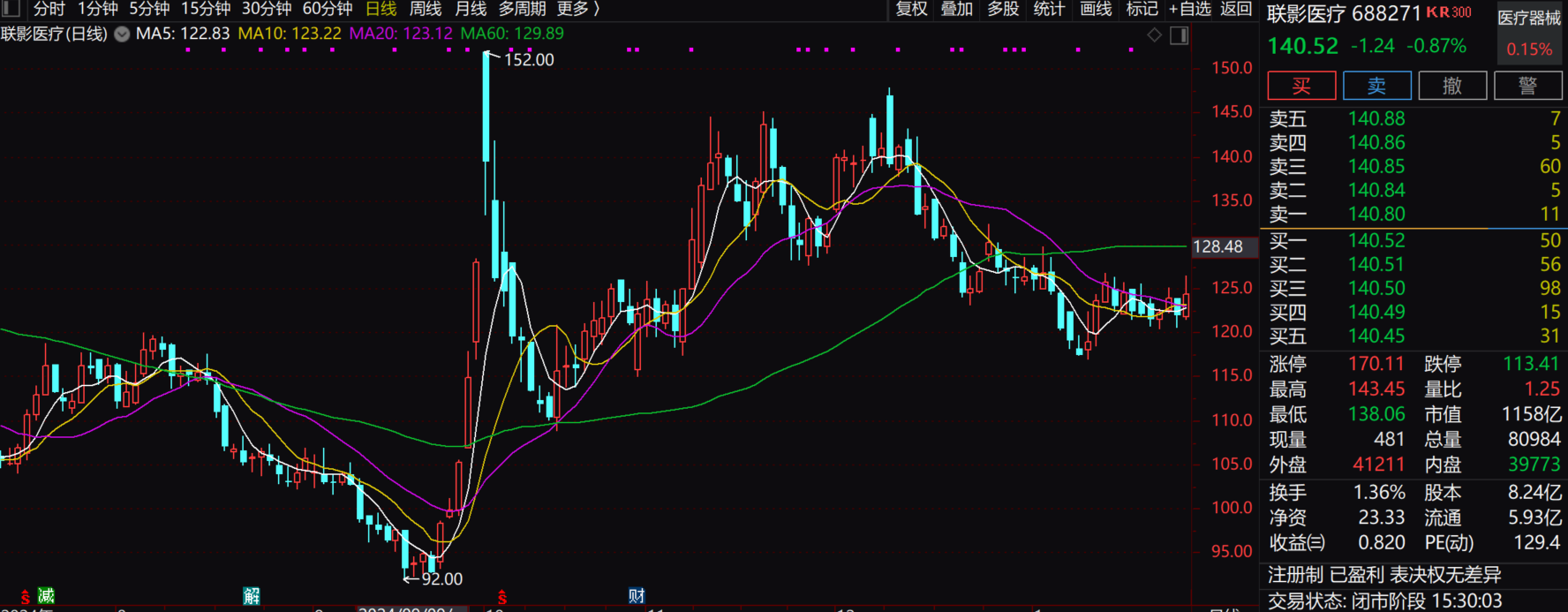Click the red 买 buy button
This screenshot has height=612, width=1568.
pyautogui.click(x=1301, y=86)
